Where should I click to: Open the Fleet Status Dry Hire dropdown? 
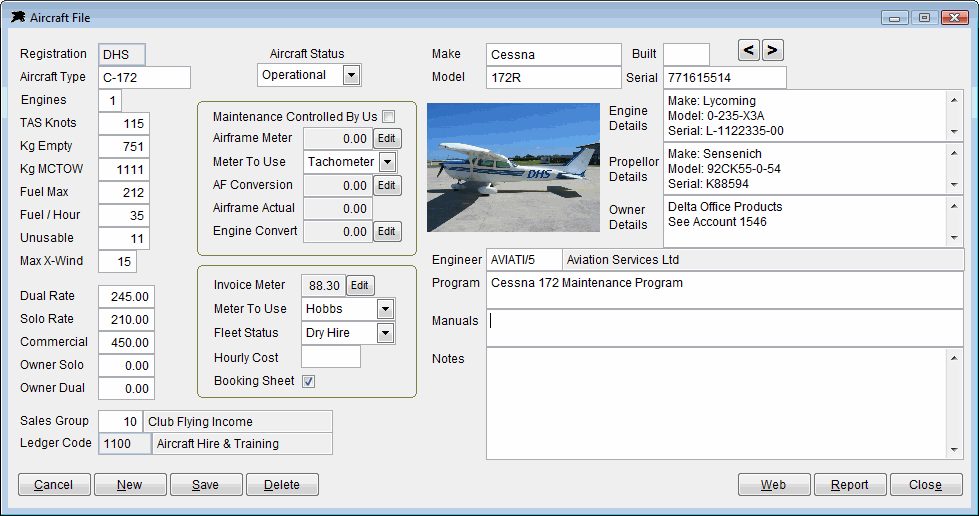pyautogui.click(x=385, y=334)
